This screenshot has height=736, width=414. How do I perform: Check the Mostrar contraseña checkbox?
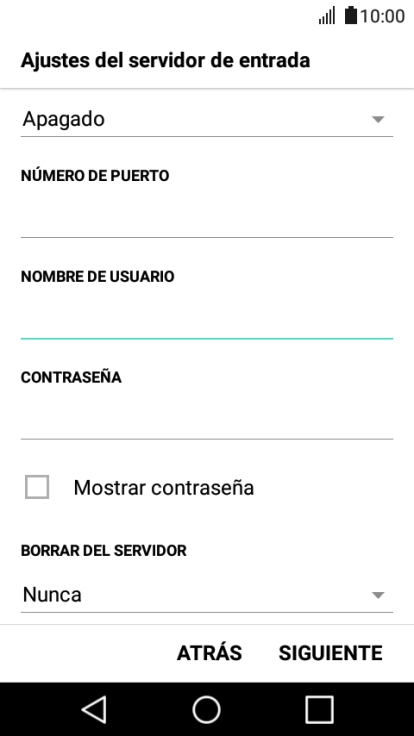37,487
